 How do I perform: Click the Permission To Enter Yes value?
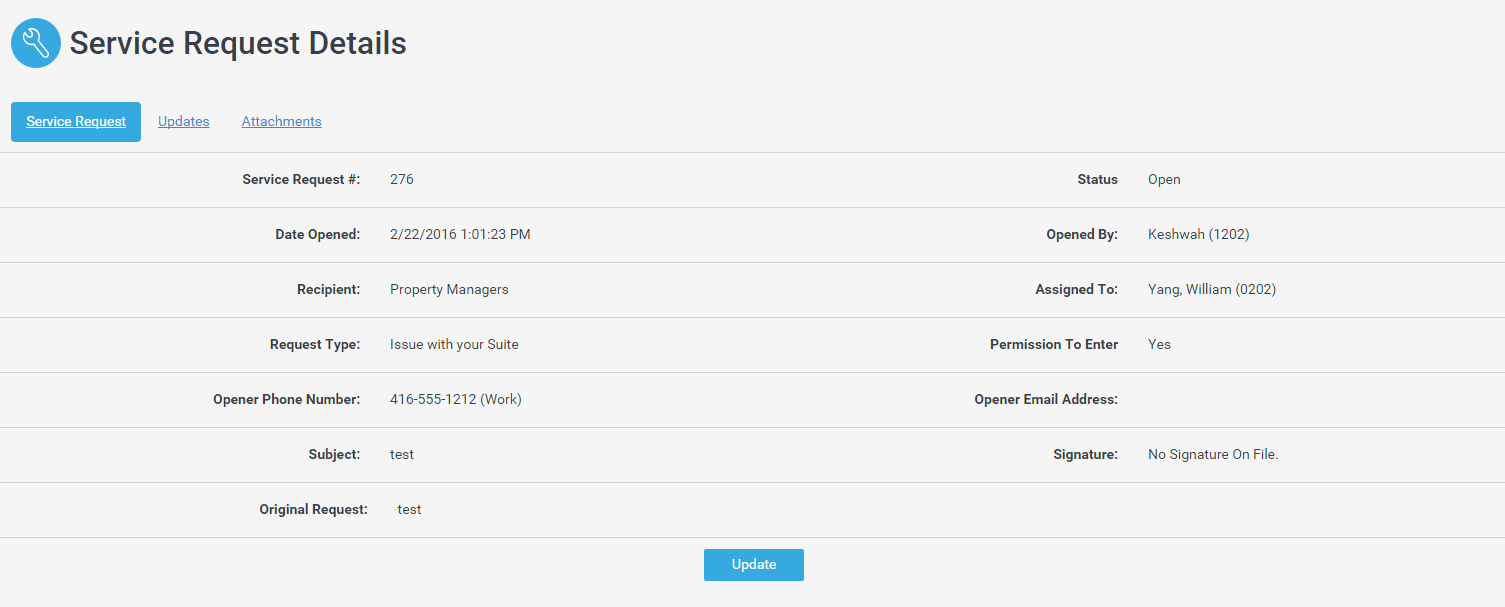[1159, 345]
